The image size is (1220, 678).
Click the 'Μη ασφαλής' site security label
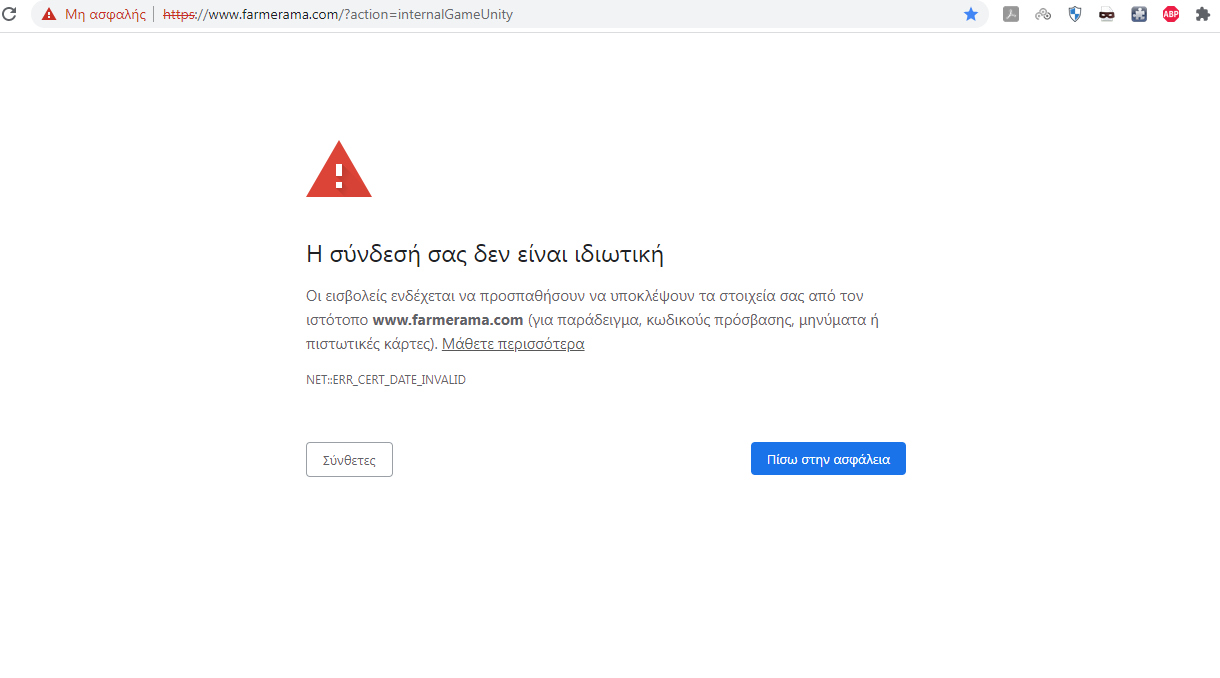(x=105, y=15)
